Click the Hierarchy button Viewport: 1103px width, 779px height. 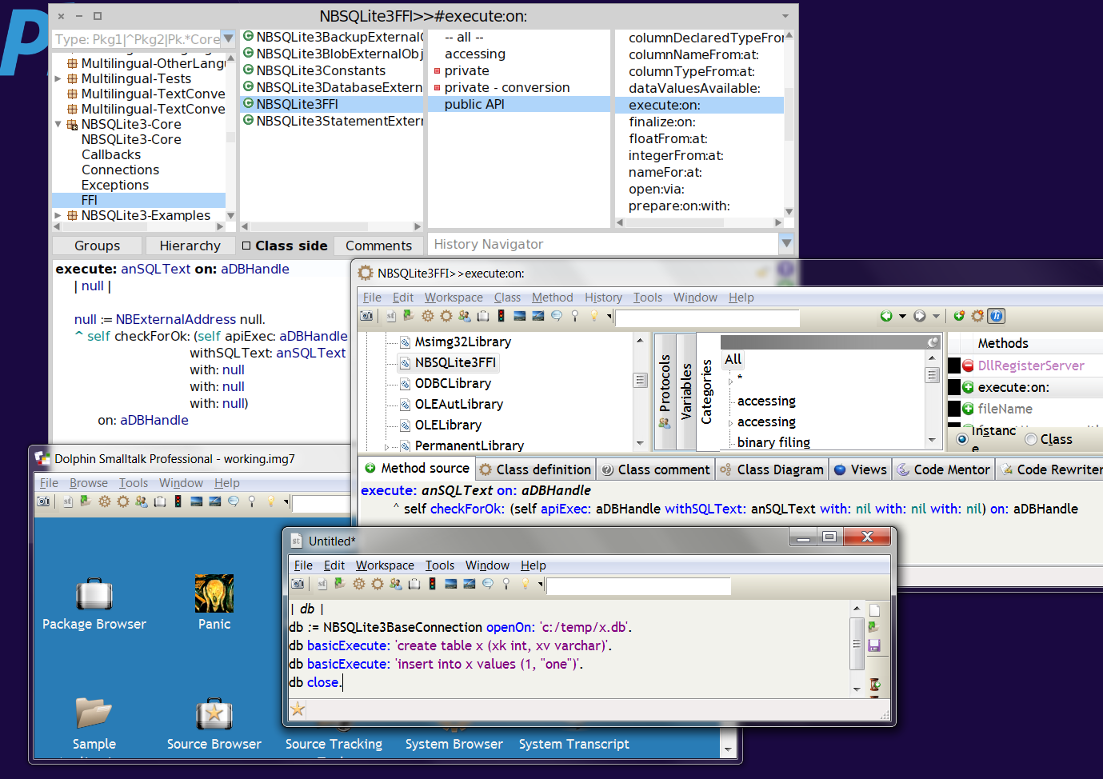[190, 246]
